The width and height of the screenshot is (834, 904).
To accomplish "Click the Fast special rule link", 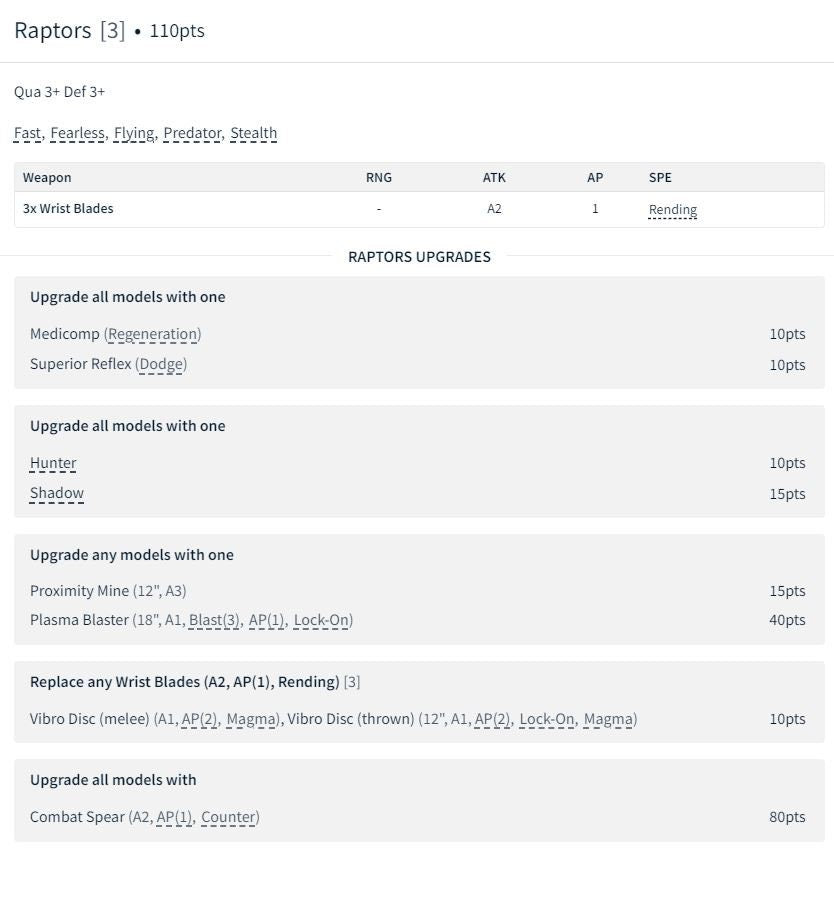I will (28, 133).
